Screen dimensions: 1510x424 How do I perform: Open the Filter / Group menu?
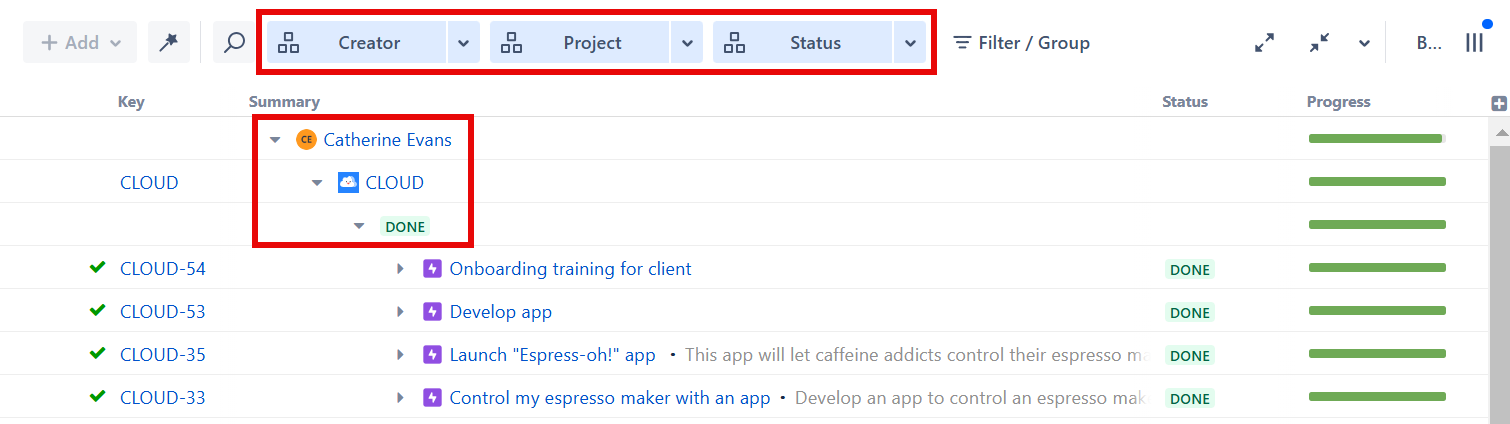coord(1021,43)
